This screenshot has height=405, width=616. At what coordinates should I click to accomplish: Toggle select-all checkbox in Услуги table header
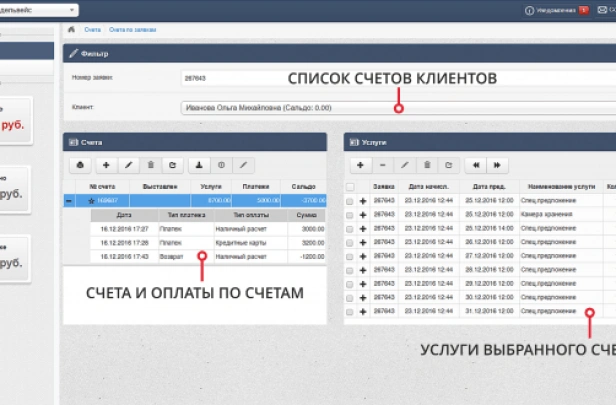pos(350,187)
